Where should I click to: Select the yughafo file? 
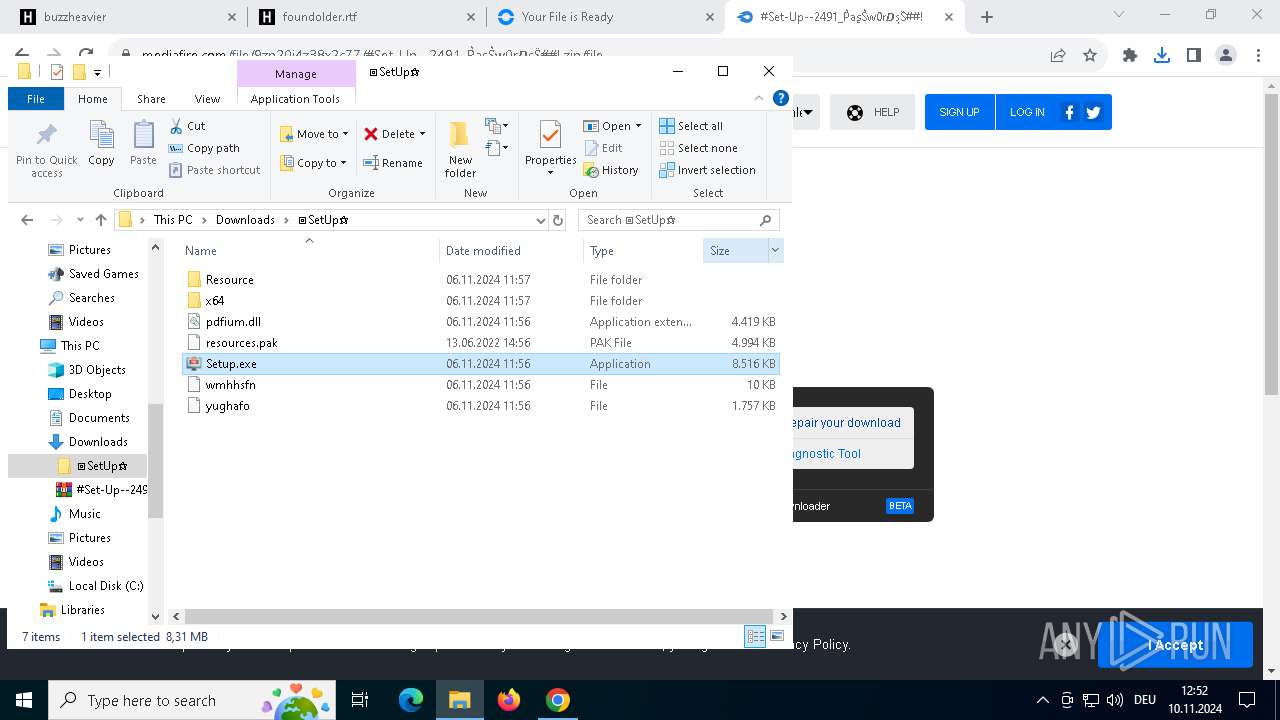[x=227, y=406]
